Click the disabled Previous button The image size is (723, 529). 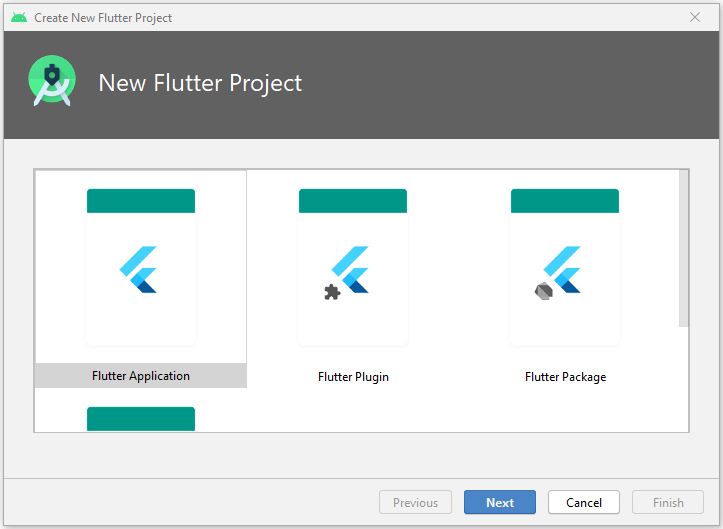[x=415, y=502]
